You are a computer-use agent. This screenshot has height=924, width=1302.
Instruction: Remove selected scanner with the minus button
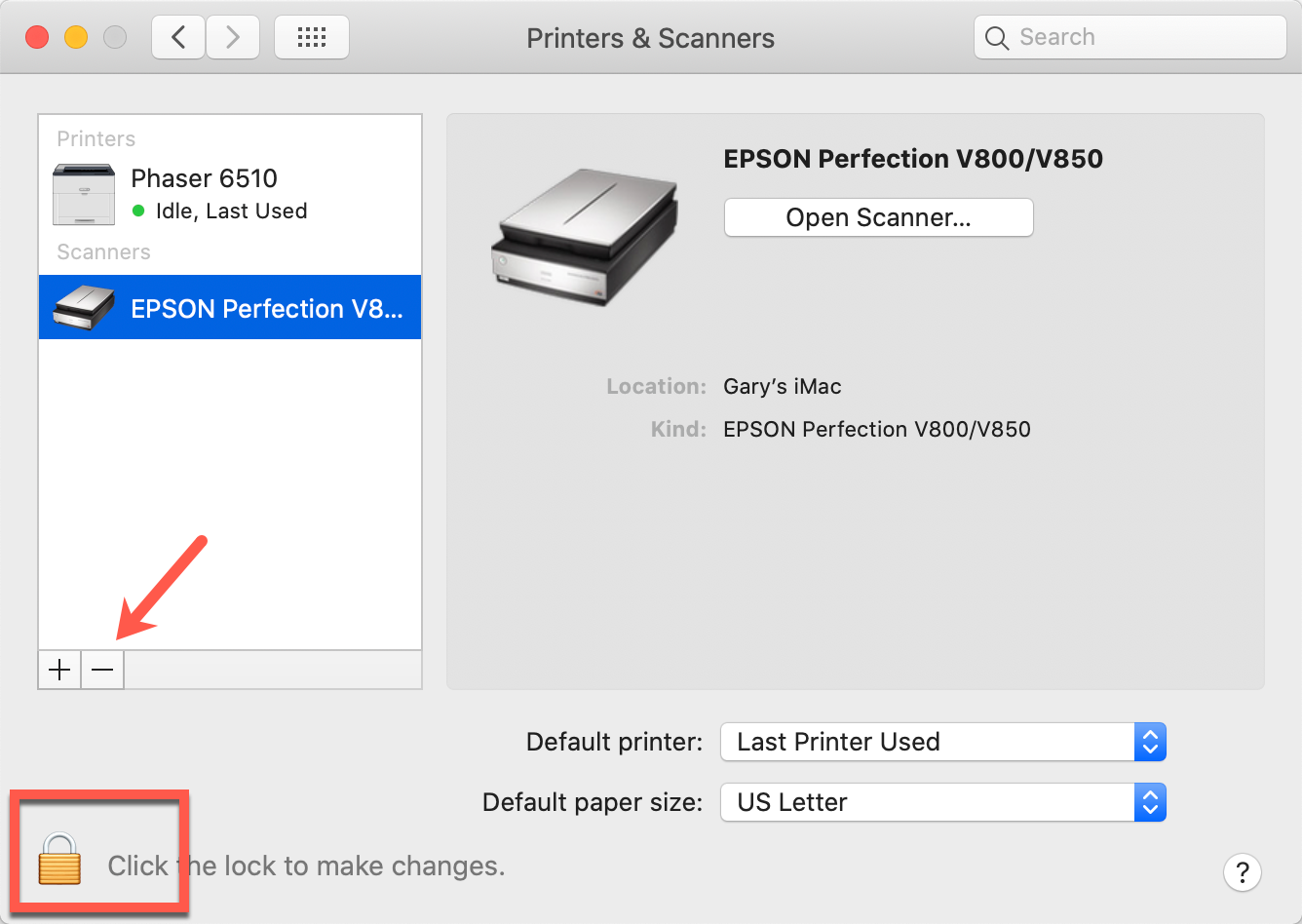click(101, 670)
